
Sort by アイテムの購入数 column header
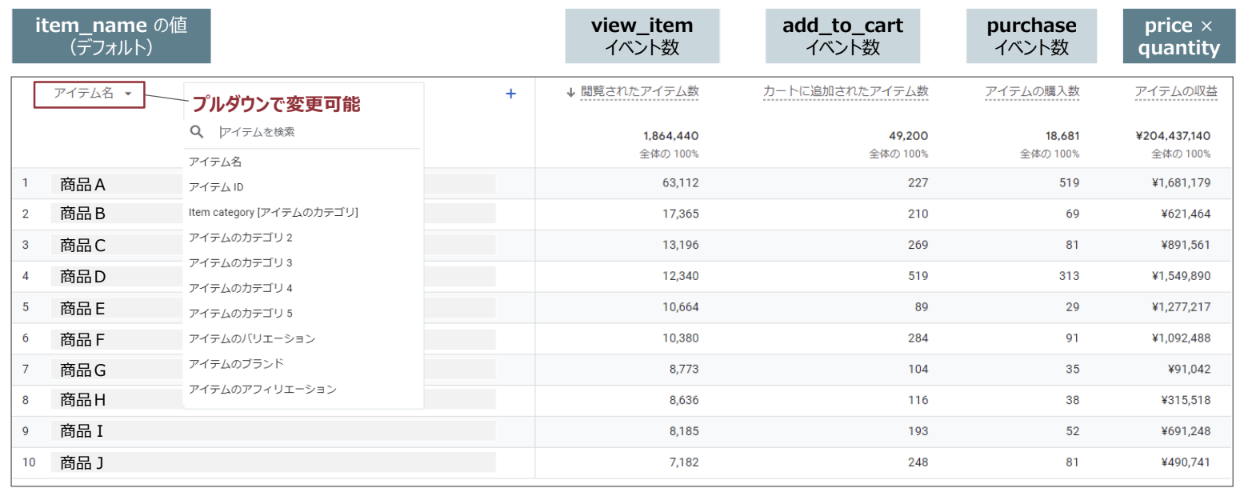pyautogui.click(x=1031, y=92)
